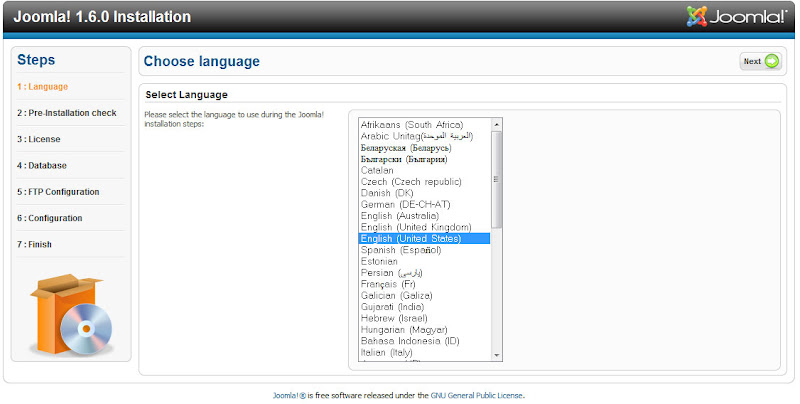
Task: Select Afrikaans (South Africa) language
Action: point(424,124)
